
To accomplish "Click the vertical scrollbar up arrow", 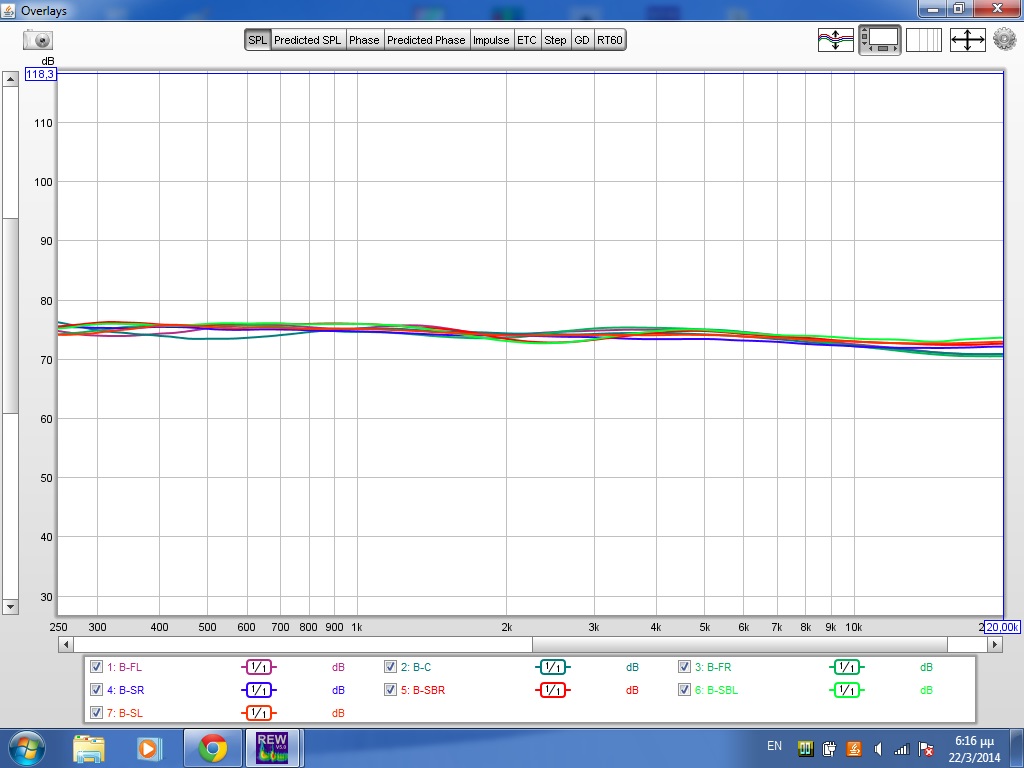I will click(10, 78).
